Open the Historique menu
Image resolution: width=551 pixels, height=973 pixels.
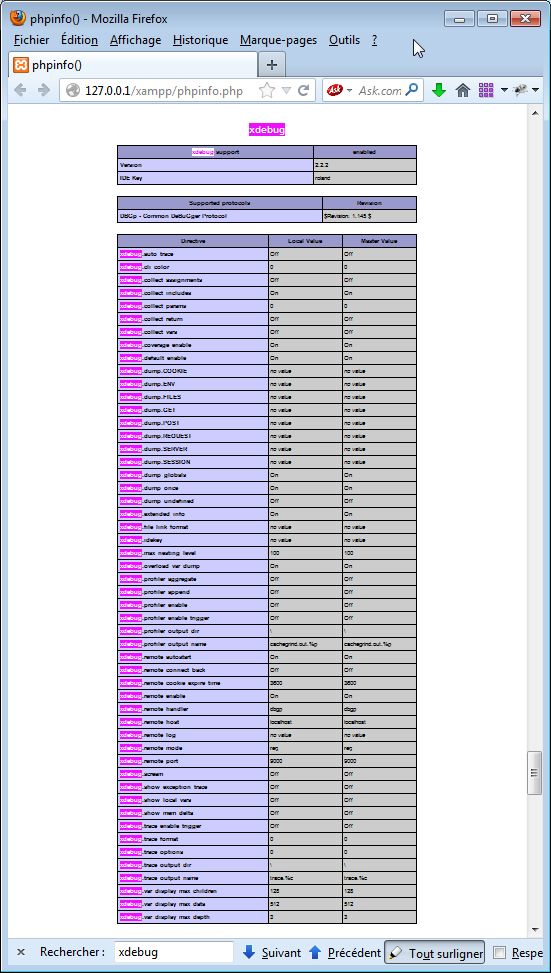[200, 40]
